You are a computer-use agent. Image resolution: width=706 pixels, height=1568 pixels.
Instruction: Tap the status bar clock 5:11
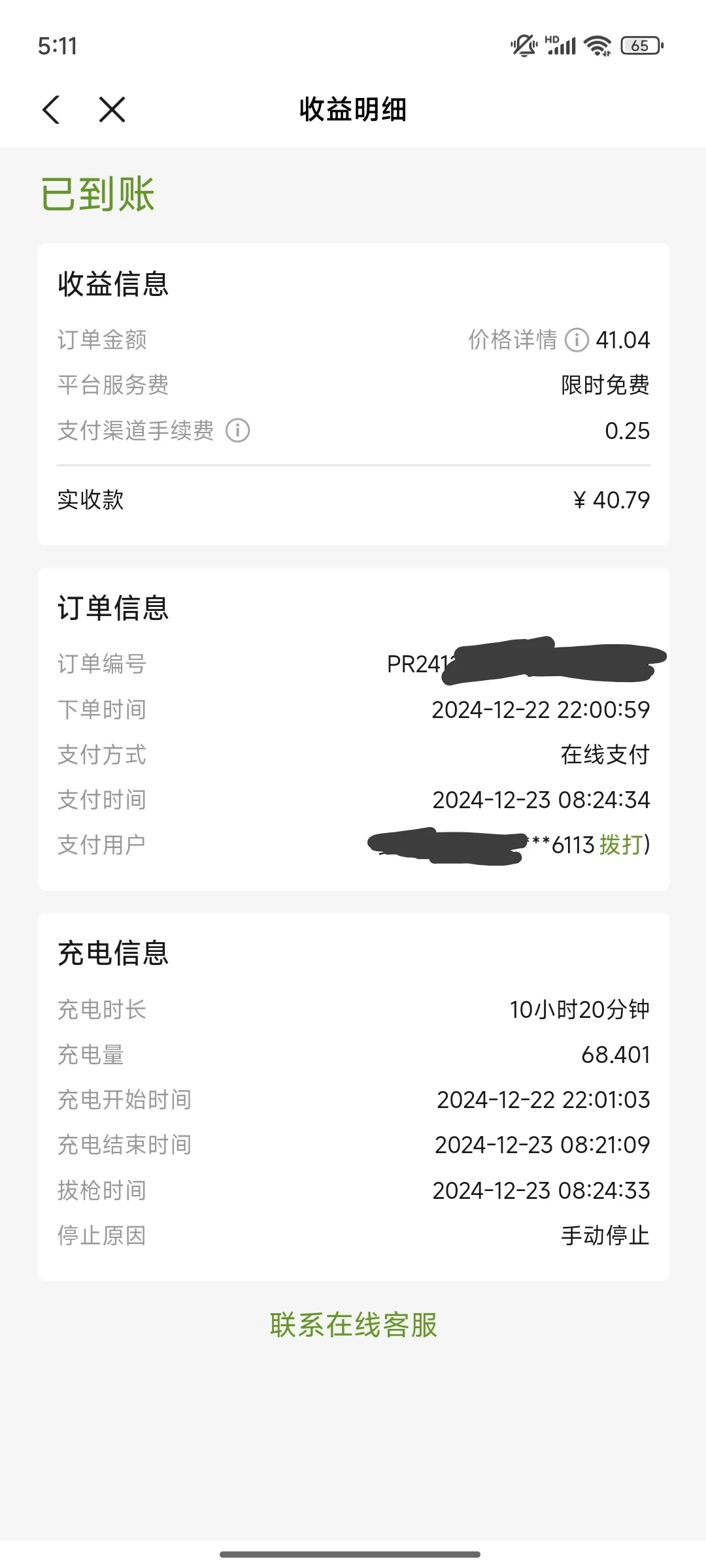(x=58, y=46)
